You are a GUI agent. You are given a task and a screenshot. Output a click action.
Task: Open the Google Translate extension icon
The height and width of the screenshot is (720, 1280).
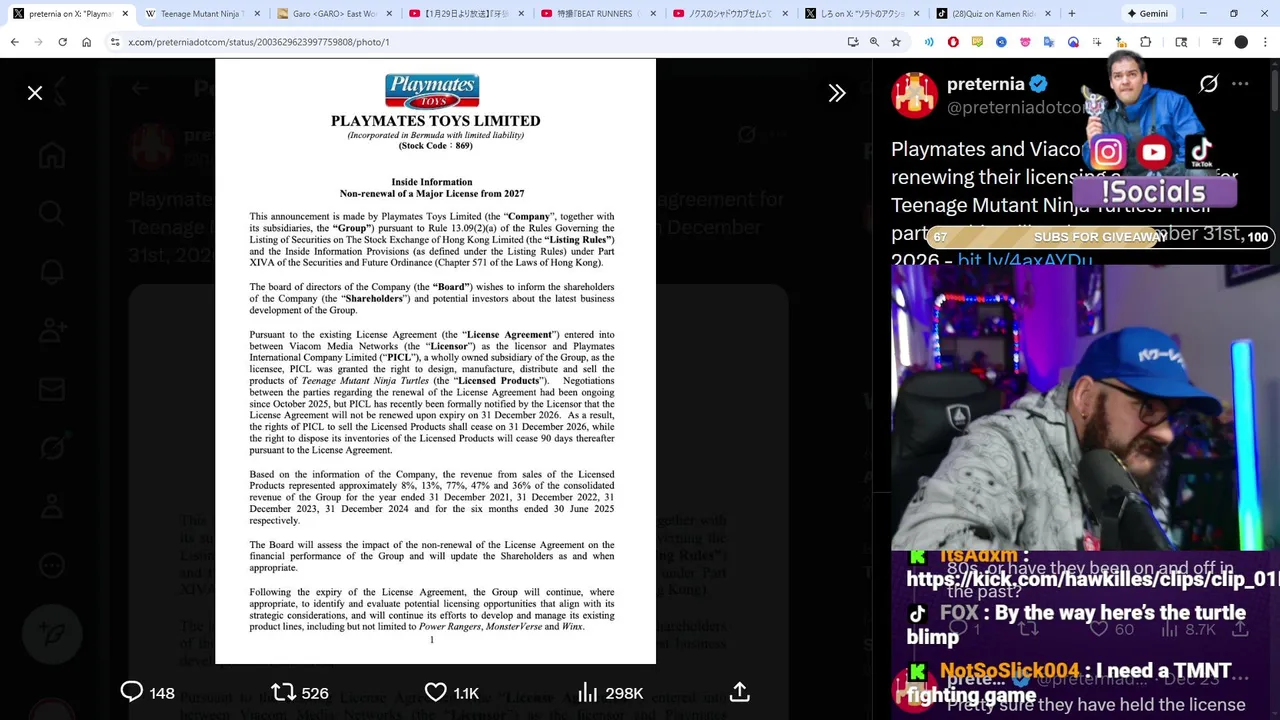pos(1049,42)
